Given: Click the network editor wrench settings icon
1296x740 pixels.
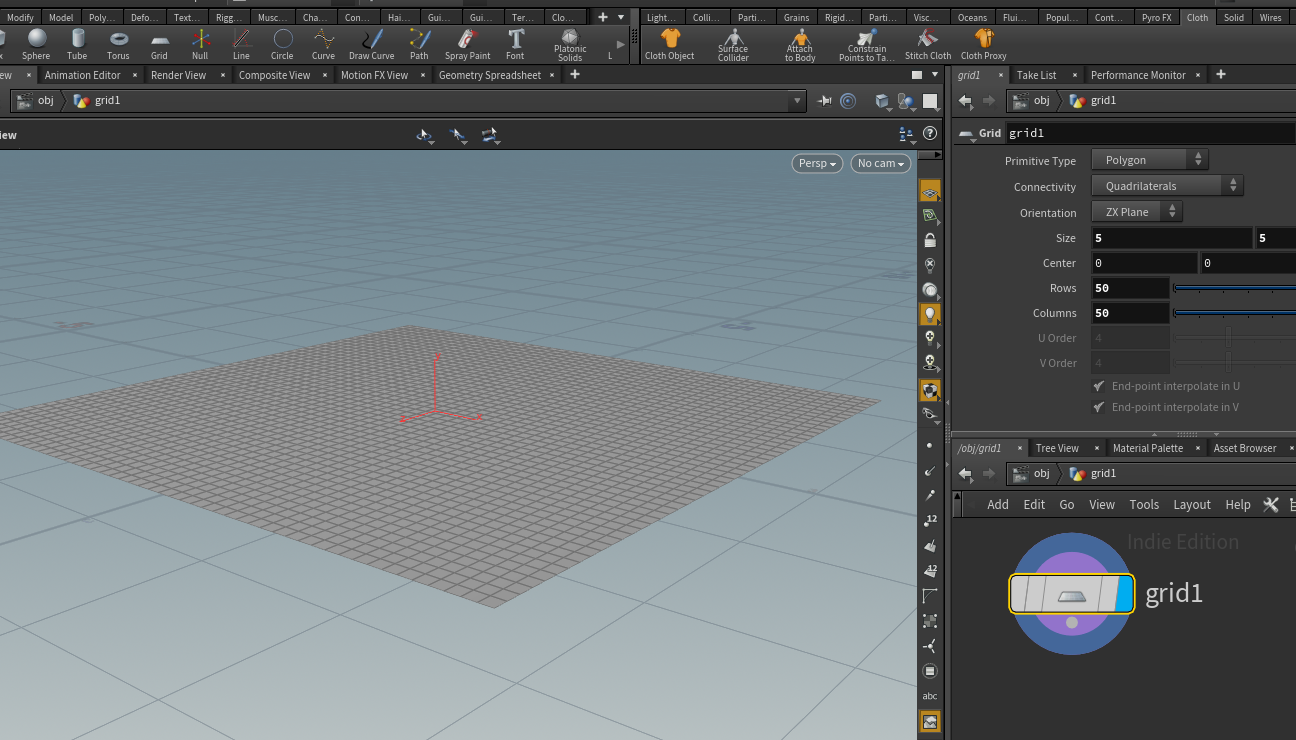Looking at the screenshot, I should [x=1271, y=505].
